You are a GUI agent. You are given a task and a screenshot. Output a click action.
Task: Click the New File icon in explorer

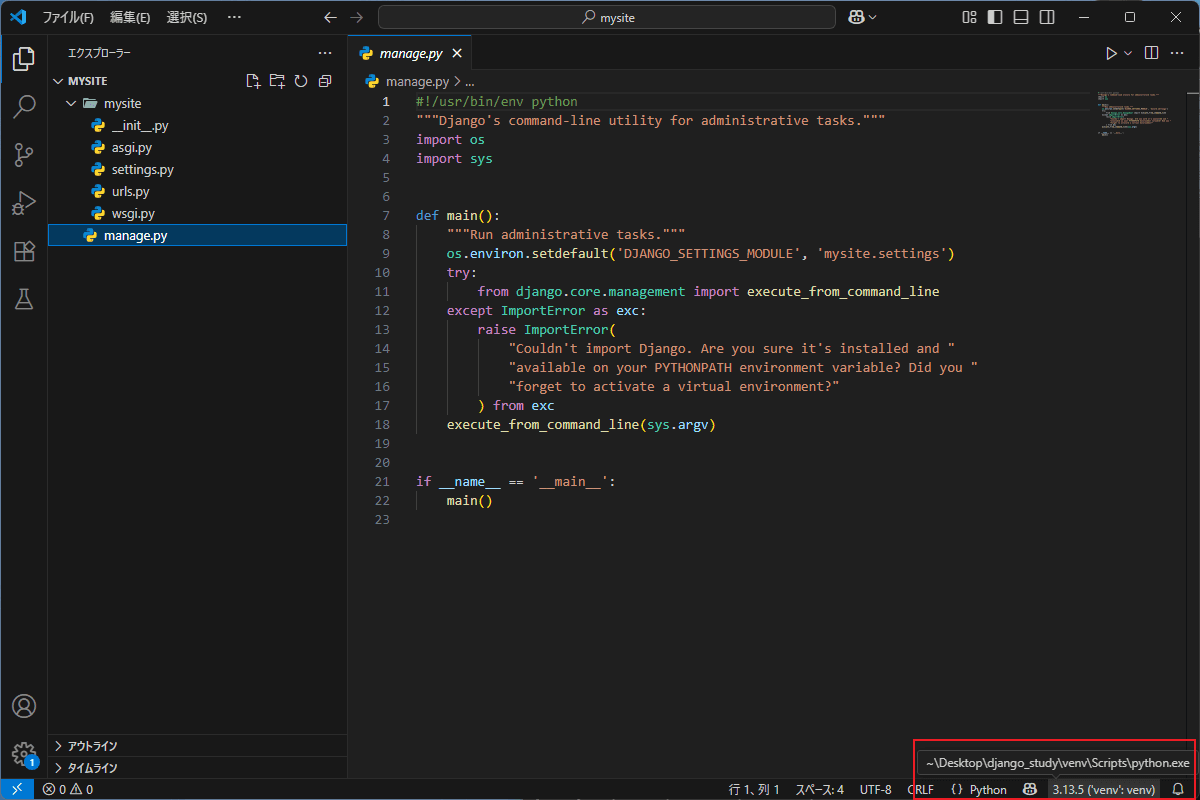pyautogui.click(x=253, y=81)
